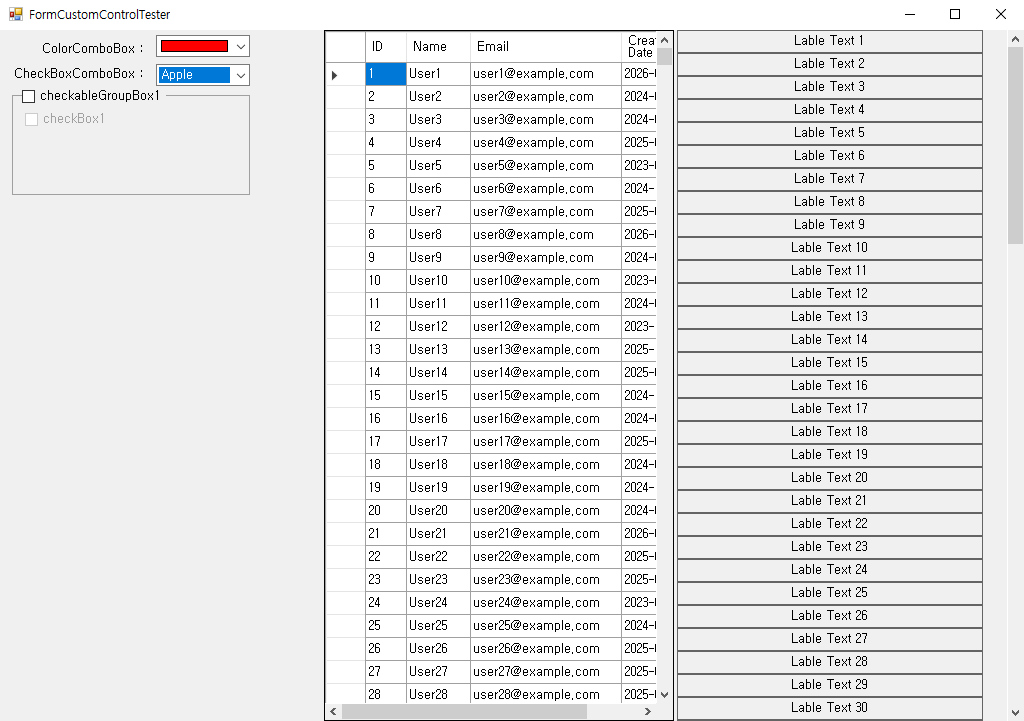Click the Lable Text 19 button
The height and width of the screenshot is (721, 1024).
pos(829,455)
